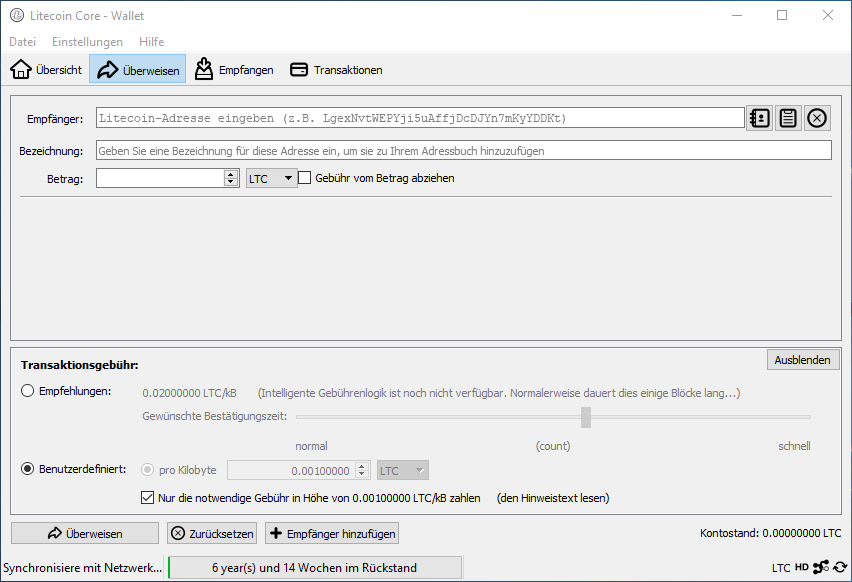The image size is (852, 582).
Task: Enable Gebühr vom Betrag abziehen checkbox
Action: pyautogui.click(x=306, y=178)
